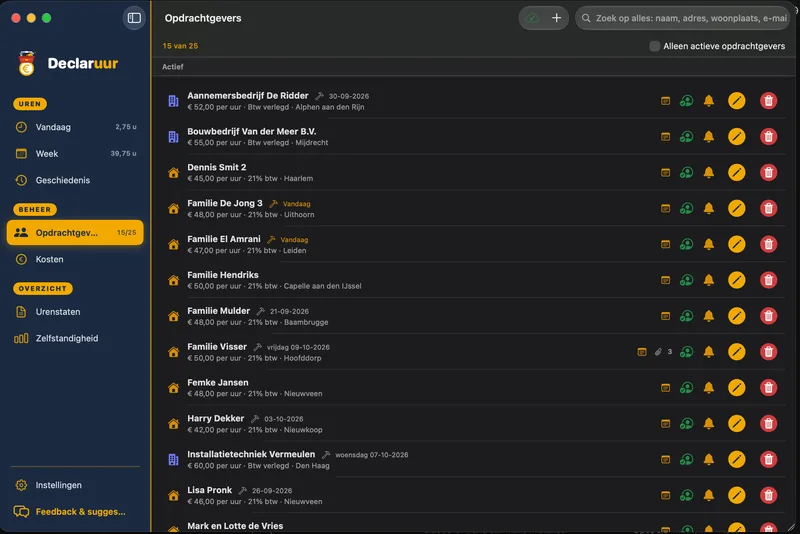Viewport: 800px width, 534px height.
Task: Enable Alleen actieve opdrachtgevers checkbox
Action: point(654,46)
